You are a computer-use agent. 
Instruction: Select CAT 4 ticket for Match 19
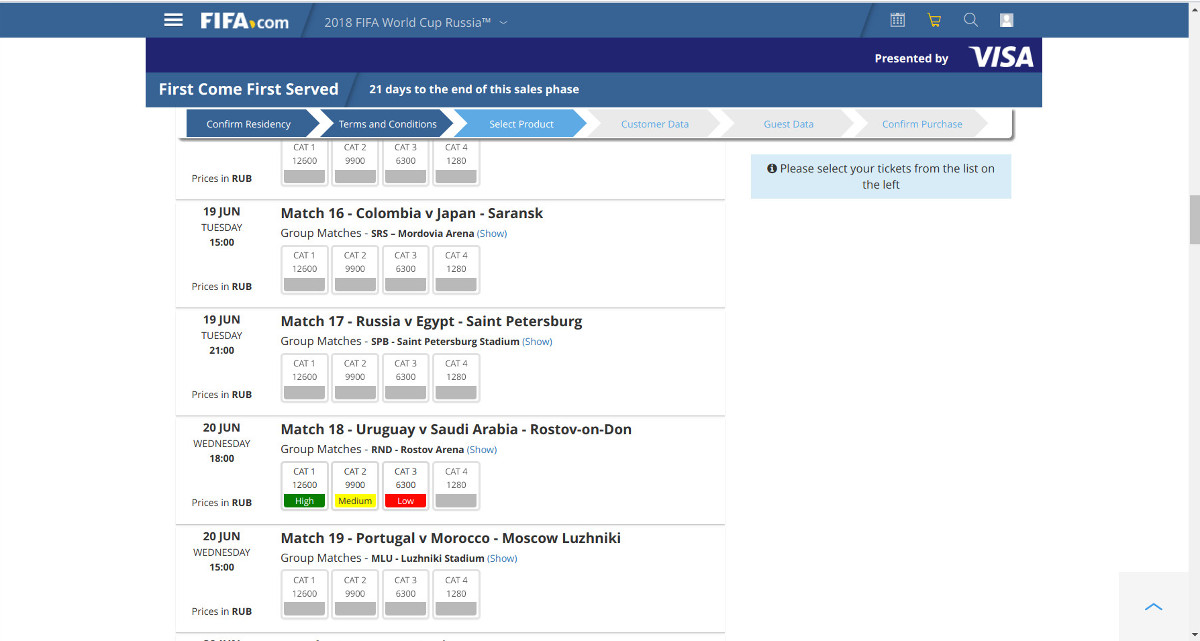click(456, 595)
